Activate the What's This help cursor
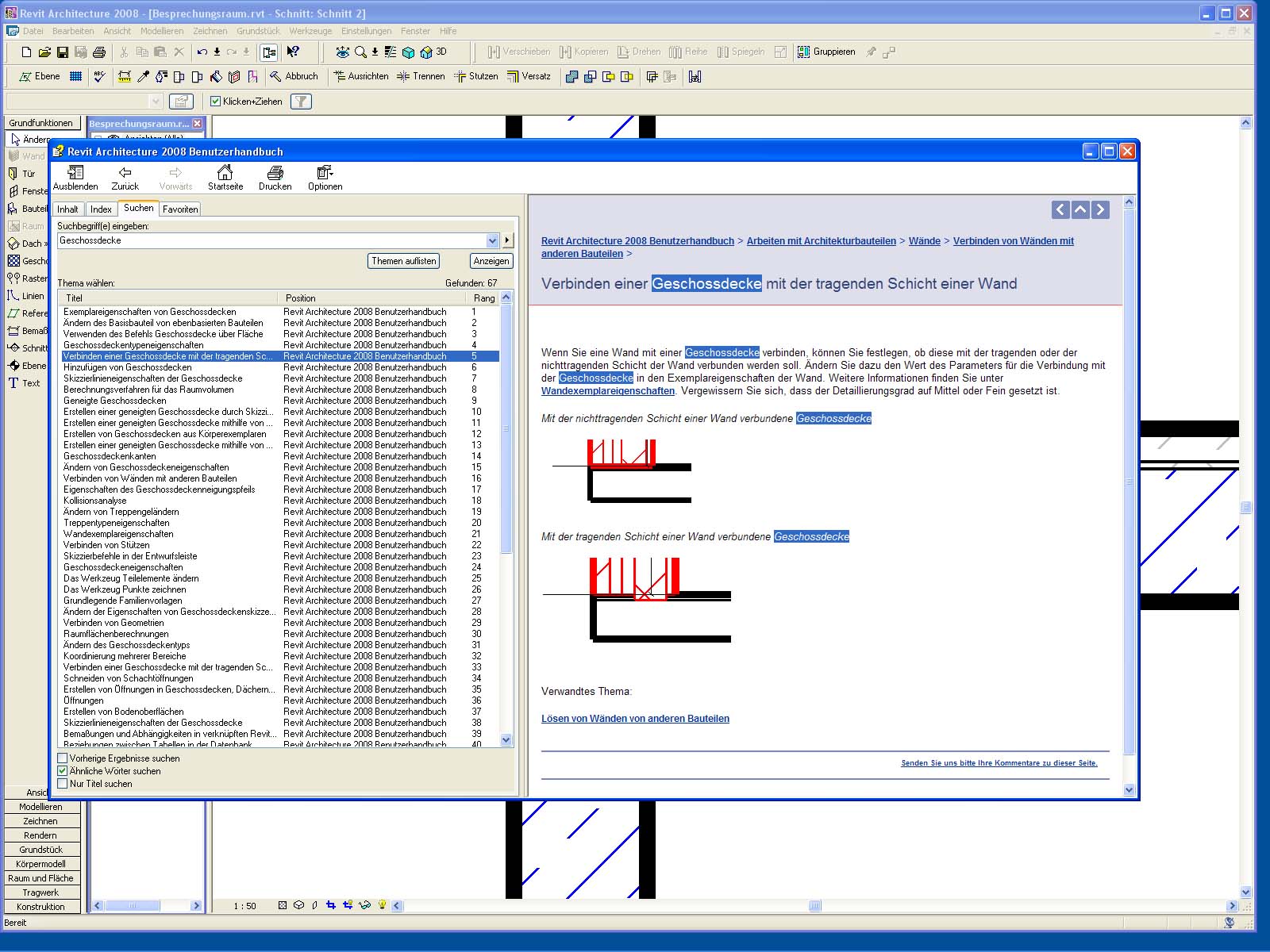This screenshot has width=1270, height=952. pos(293,52)
